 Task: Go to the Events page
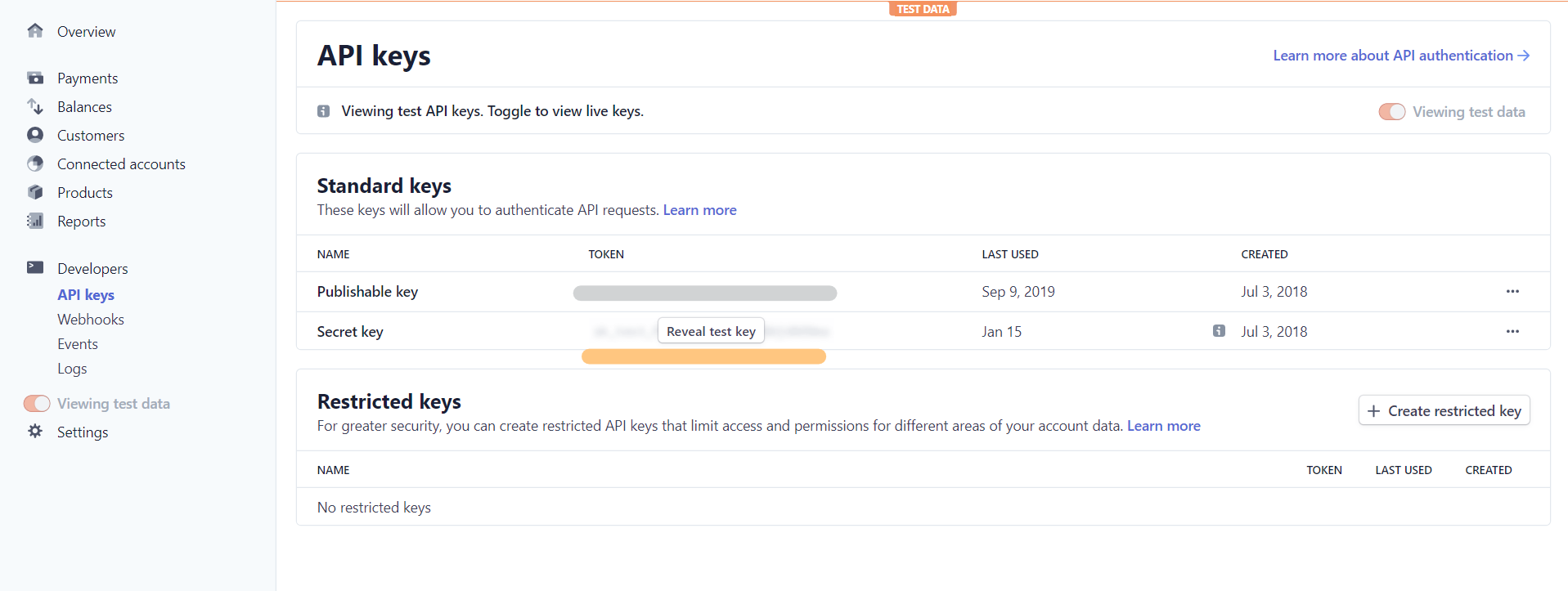click(78, 344)
